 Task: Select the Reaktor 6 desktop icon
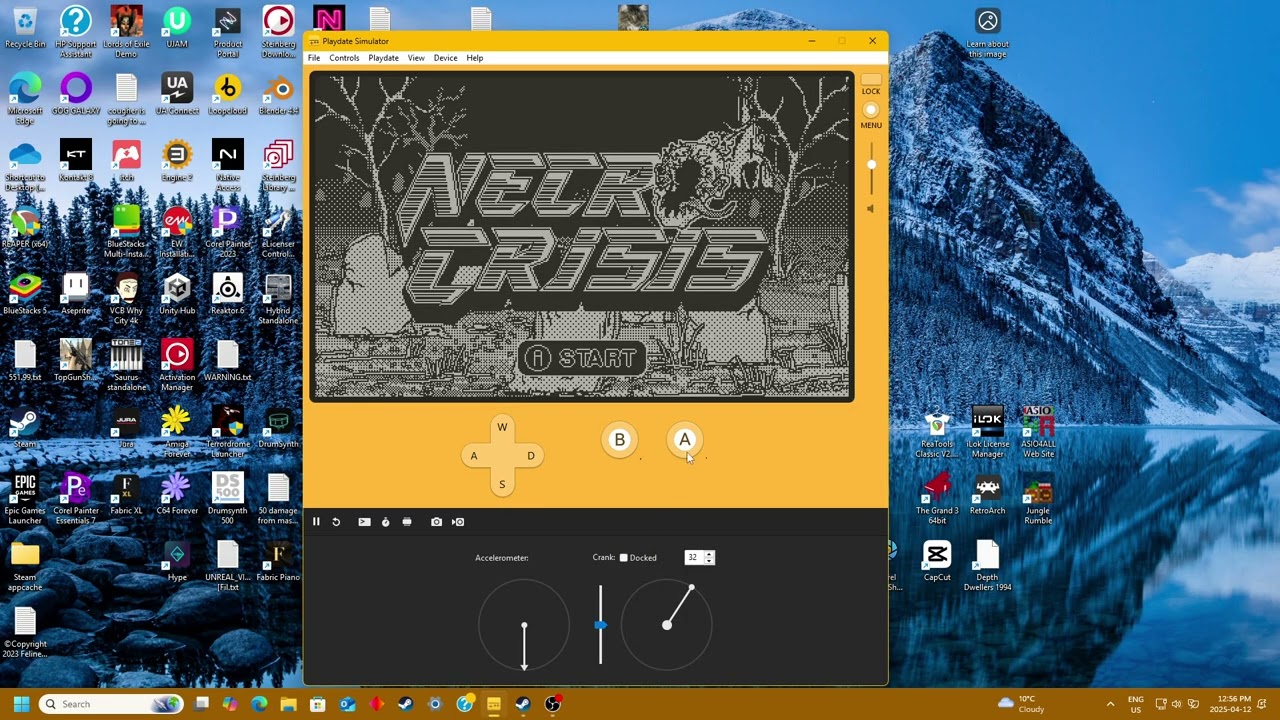[x=227, y=295]
